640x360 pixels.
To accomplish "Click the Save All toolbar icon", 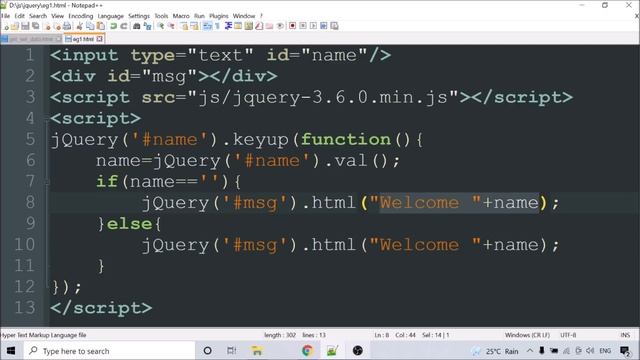I will [36, 26].
